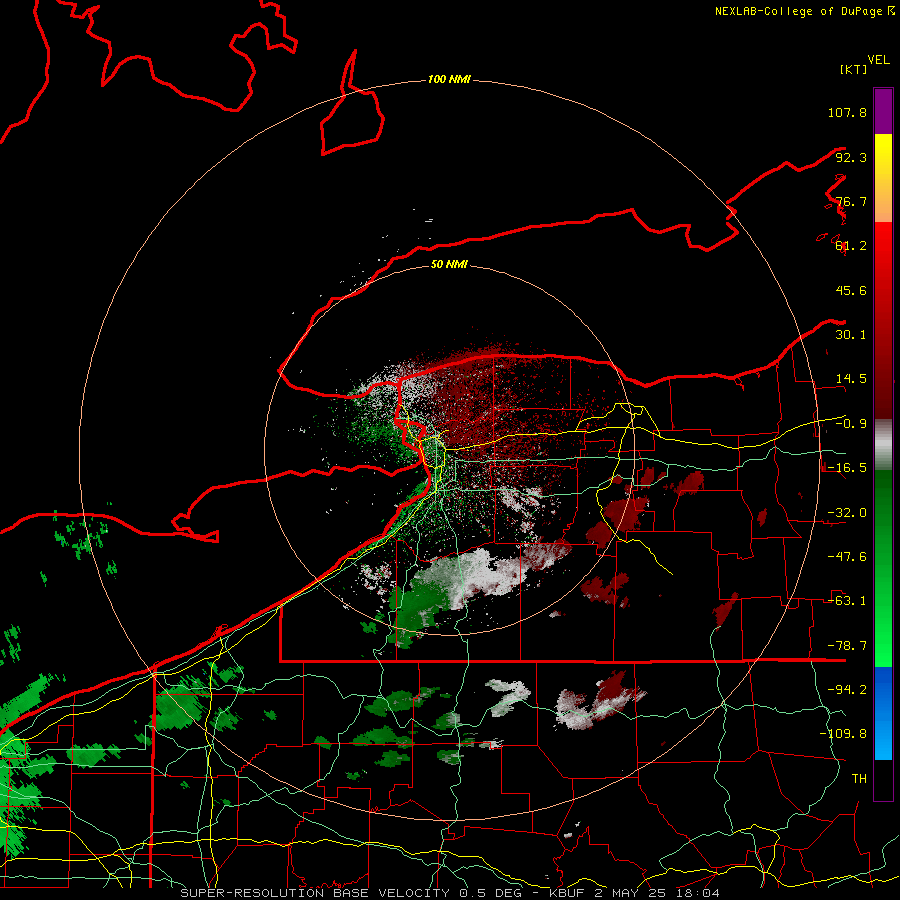
Task: Select the -109.8 velocity scale value
Action: tap(843, 734)
